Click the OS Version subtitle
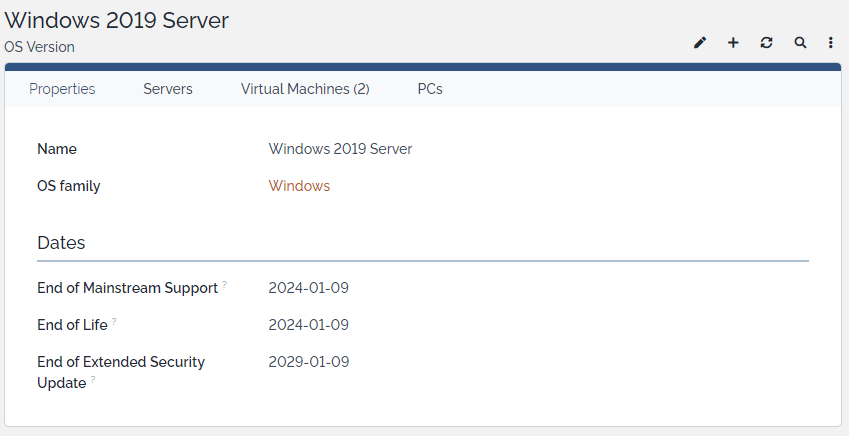Image resolution: width=849 pixels, height=436 pixels. click(x=40, y=47)
